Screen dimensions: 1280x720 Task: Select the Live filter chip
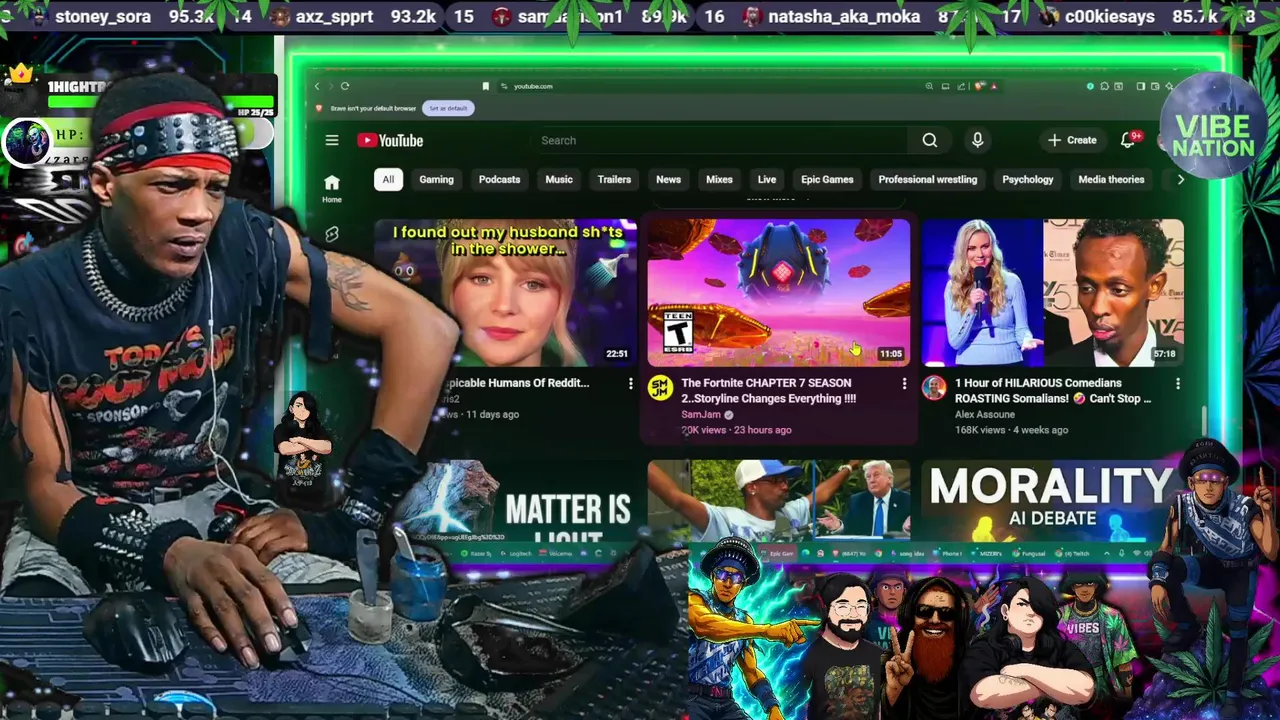767,179
